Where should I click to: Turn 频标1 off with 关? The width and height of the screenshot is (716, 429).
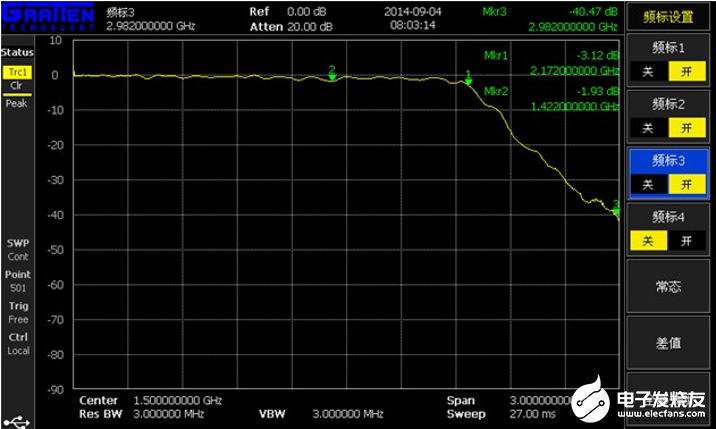coord(648,72)
